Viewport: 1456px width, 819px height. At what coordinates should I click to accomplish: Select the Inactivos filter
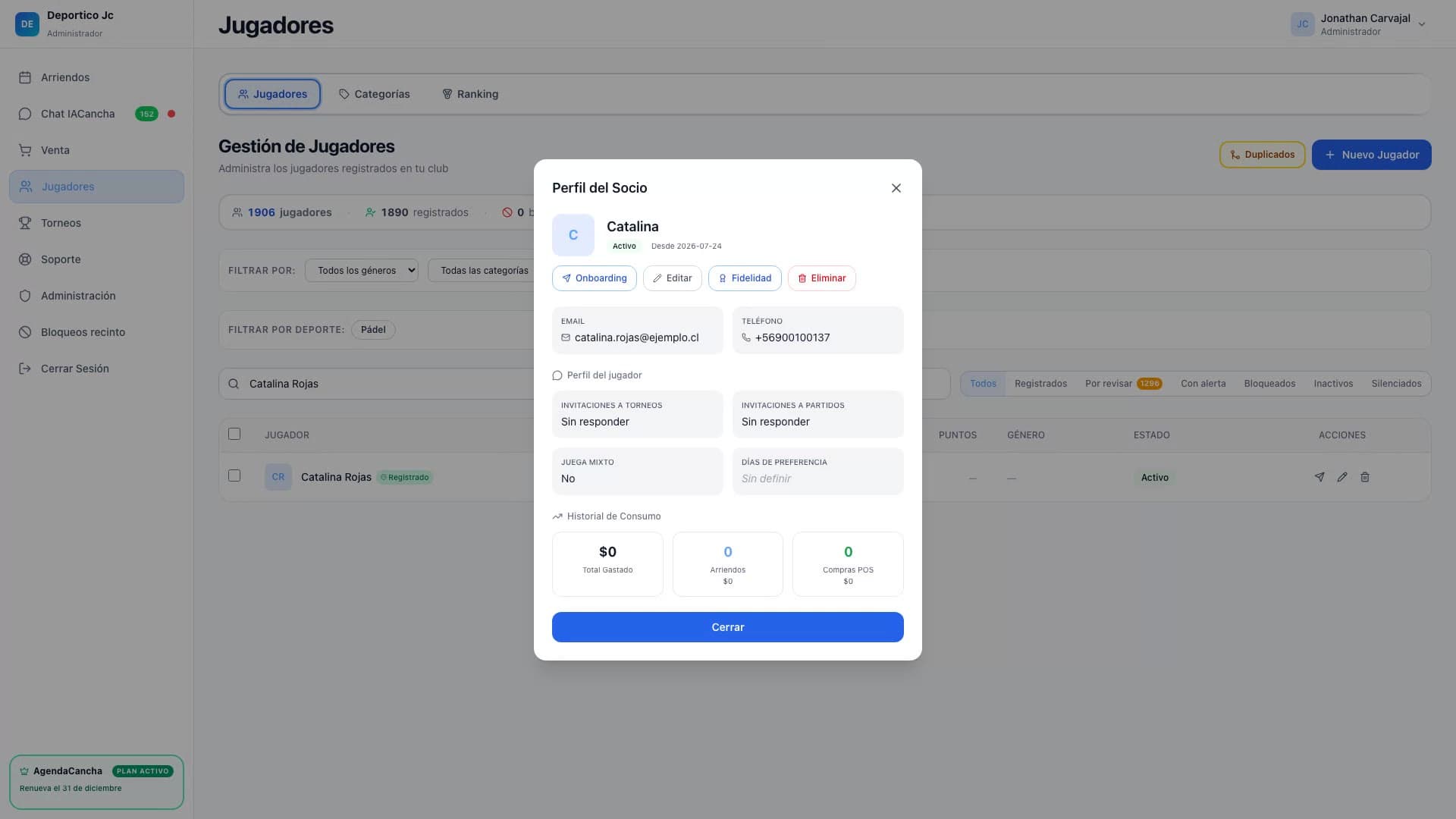1333,384
